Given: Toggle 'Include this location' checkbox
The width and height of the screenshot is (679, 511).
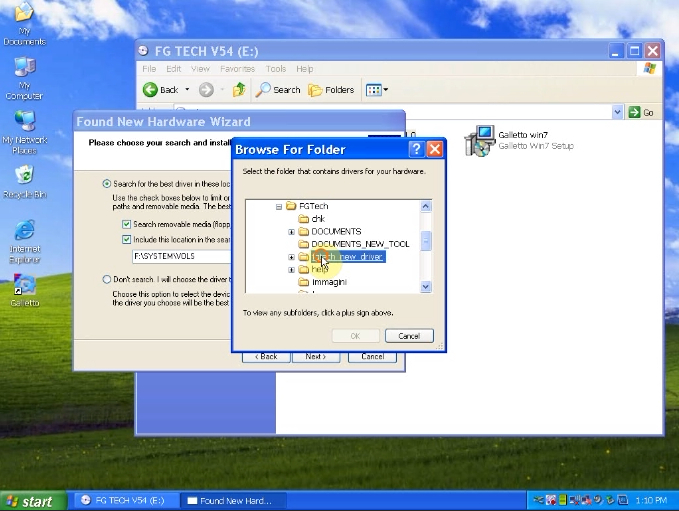Looking at the screenshot, I should tap(126, 239).
